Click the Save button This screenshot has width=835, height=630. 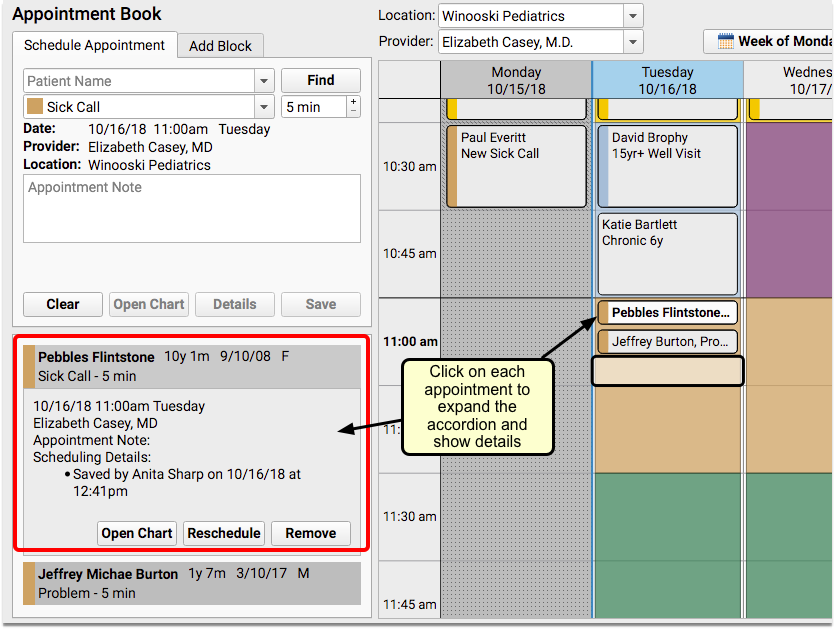[x=321, y=304]
